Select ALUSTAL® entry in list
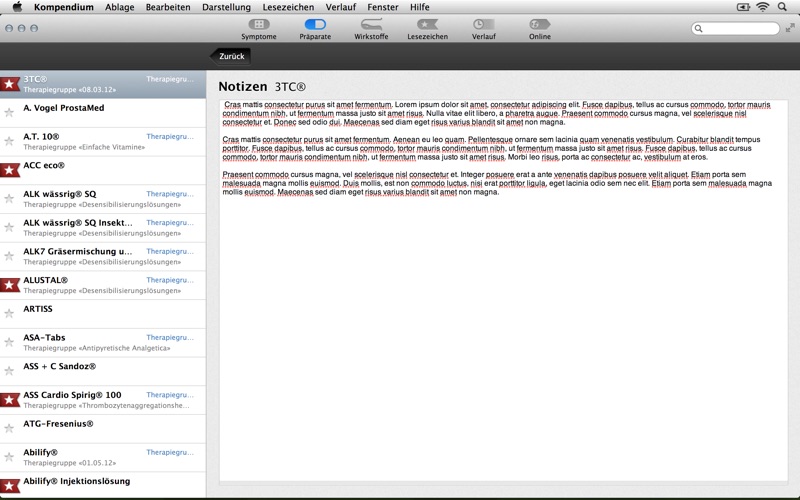Image resolution: width=800 pixels, height=500 pixels. (103, 285)
